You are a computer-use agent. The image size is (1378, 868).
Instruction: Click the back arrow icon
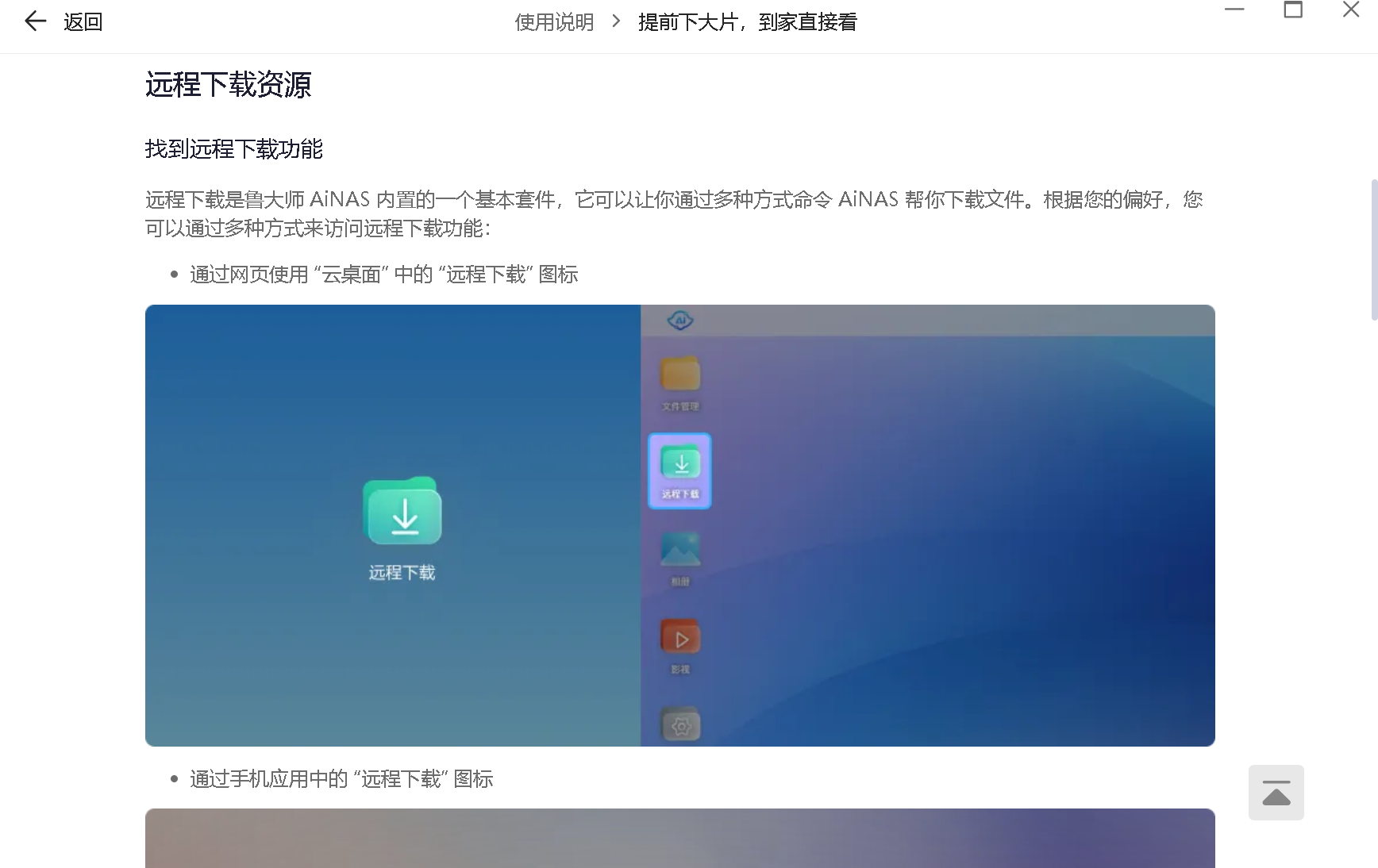[x=36, y=21]
